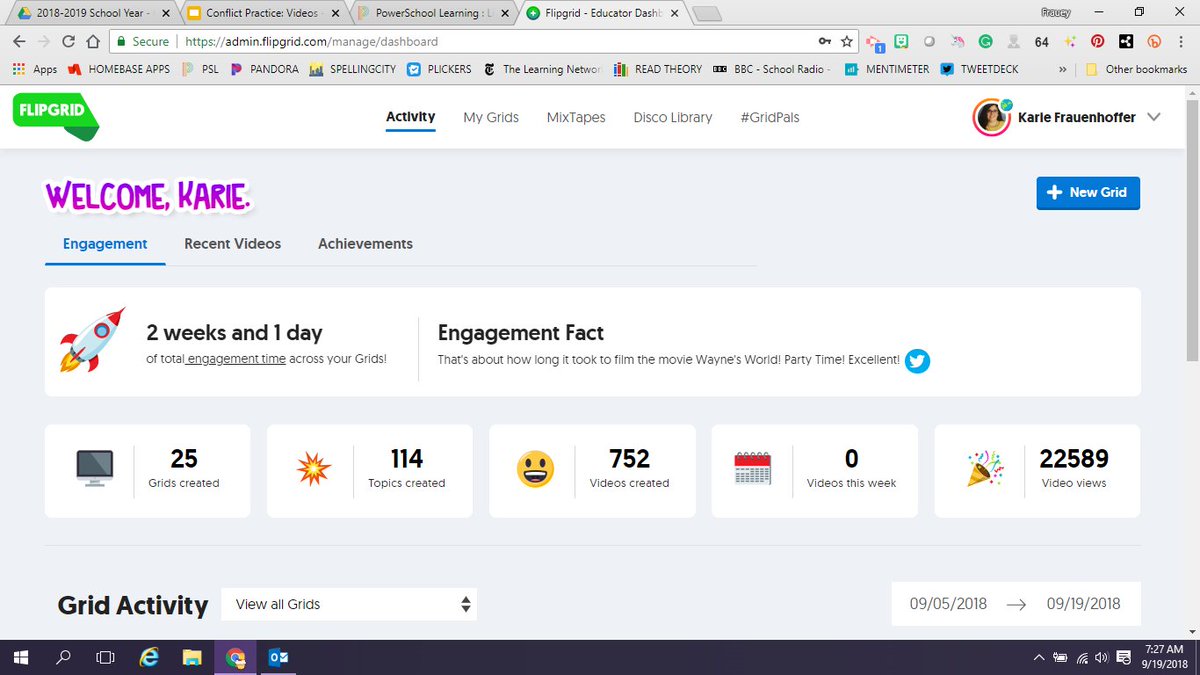Click the Flipgrid logo
This screenshot has width=1200, height=675.
pos(56,116)
